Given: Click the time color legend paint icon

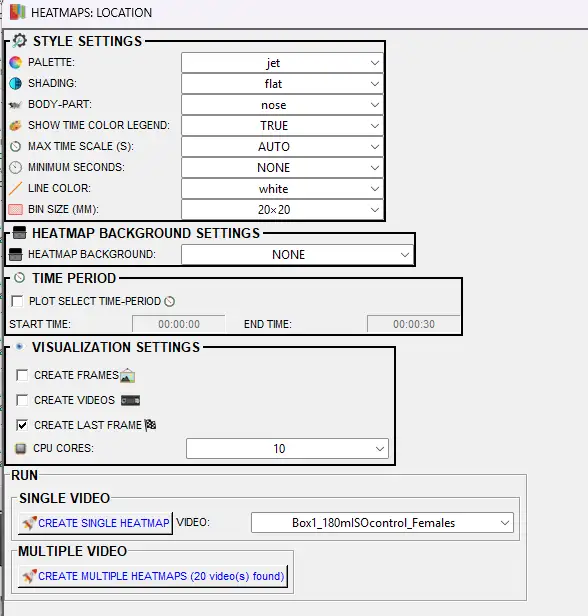Looking at the screenshot, I should (15, 126).
